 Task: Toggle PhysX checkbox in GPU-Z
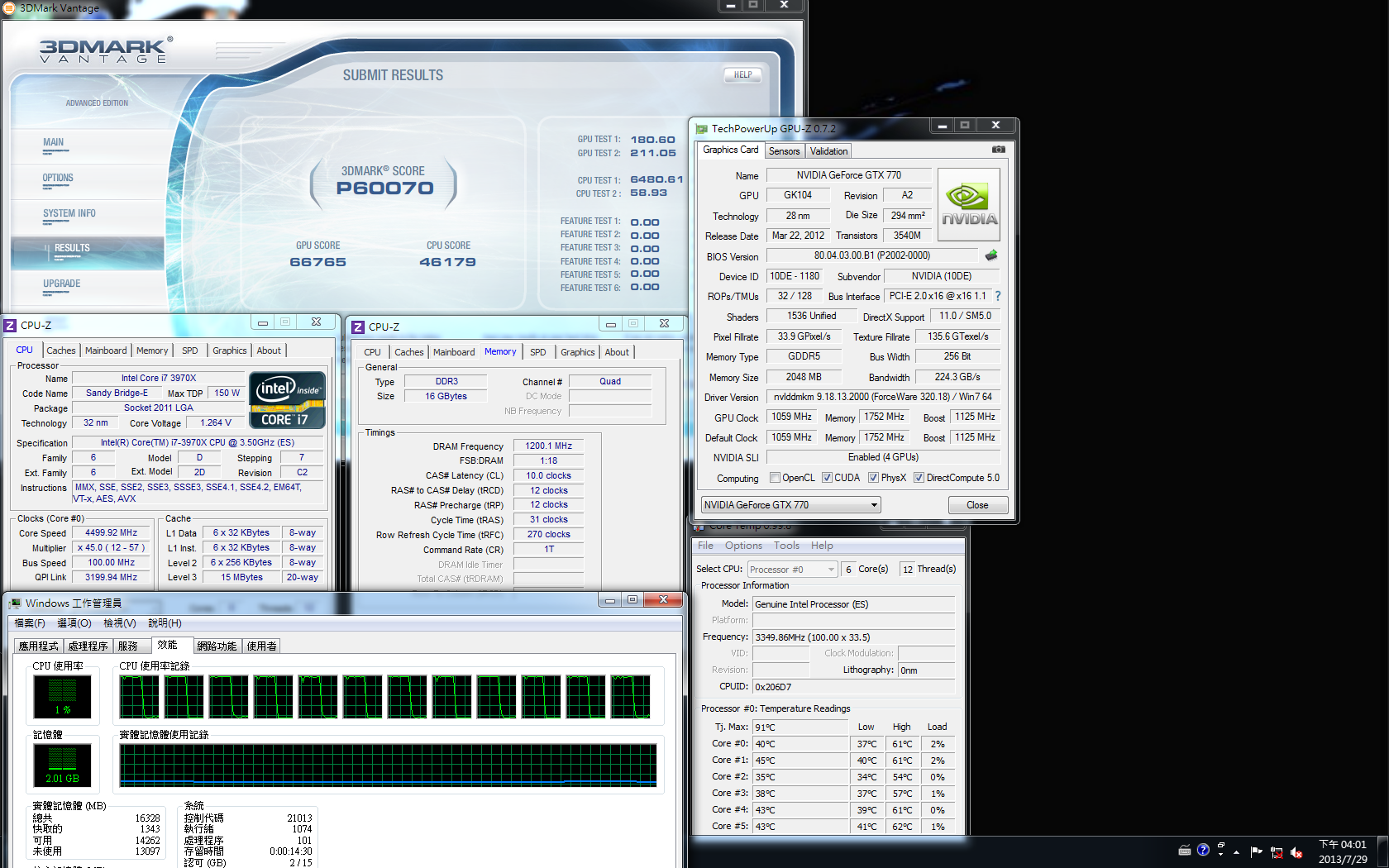click(x=874, y=478)
